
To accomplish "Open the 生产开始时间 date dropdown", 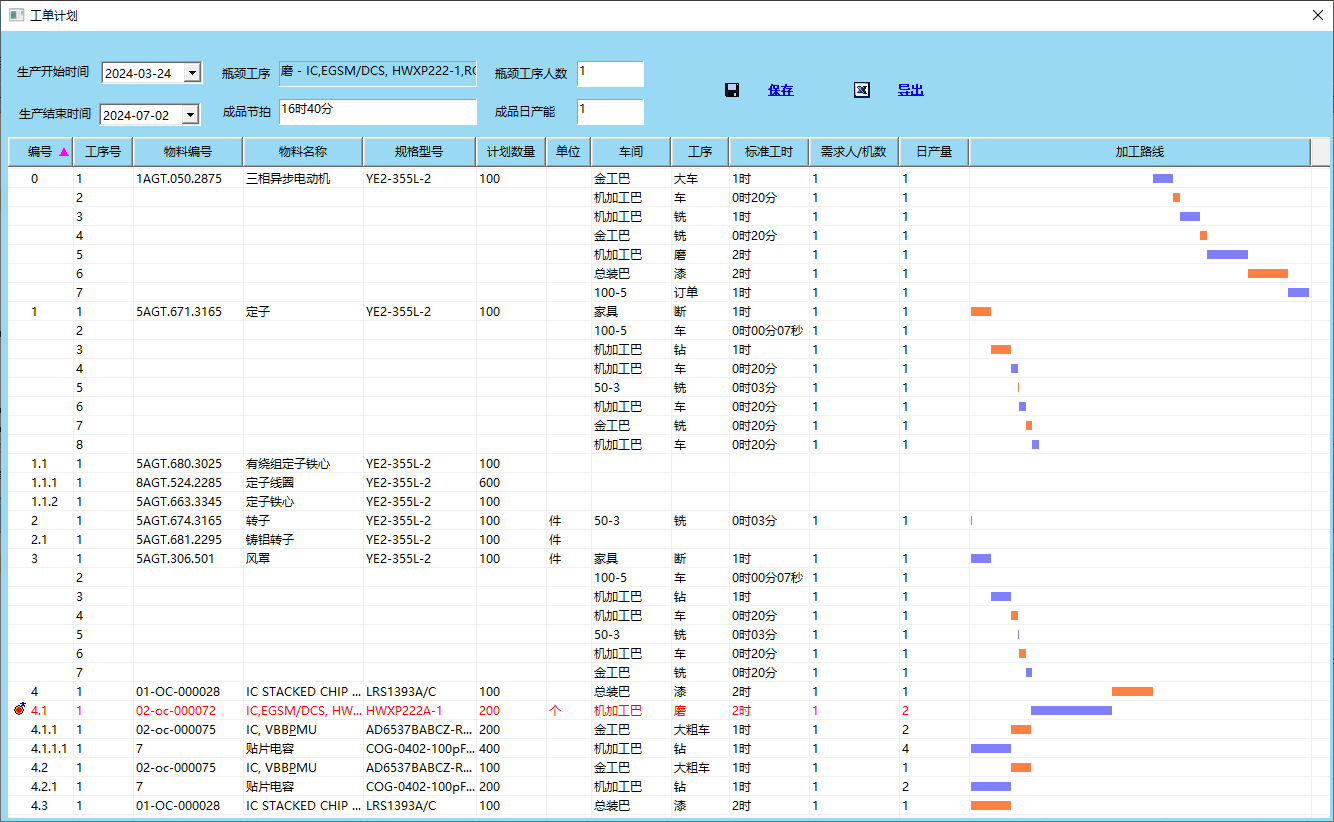I will [193, 73].
